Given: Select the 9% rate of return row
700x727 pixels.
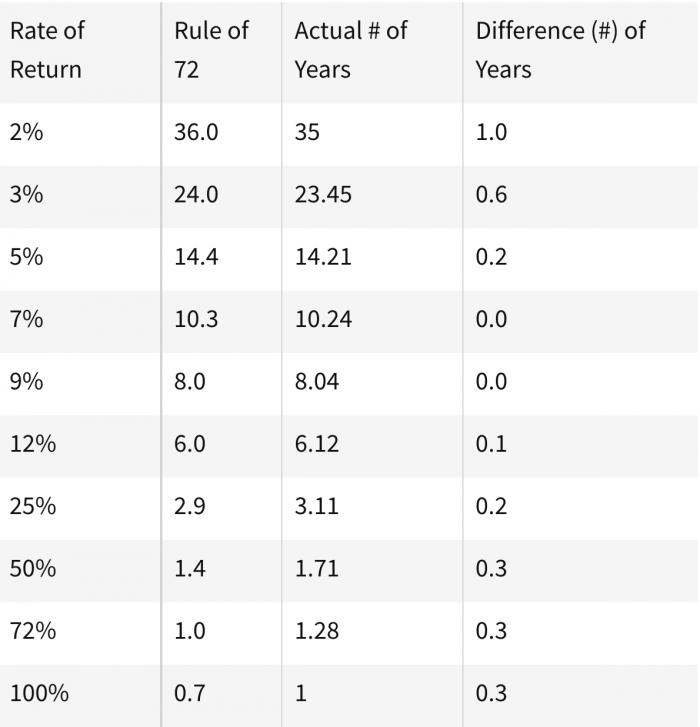Looking at the screenshot, I should pyautogui.click(x=27, y=382).
